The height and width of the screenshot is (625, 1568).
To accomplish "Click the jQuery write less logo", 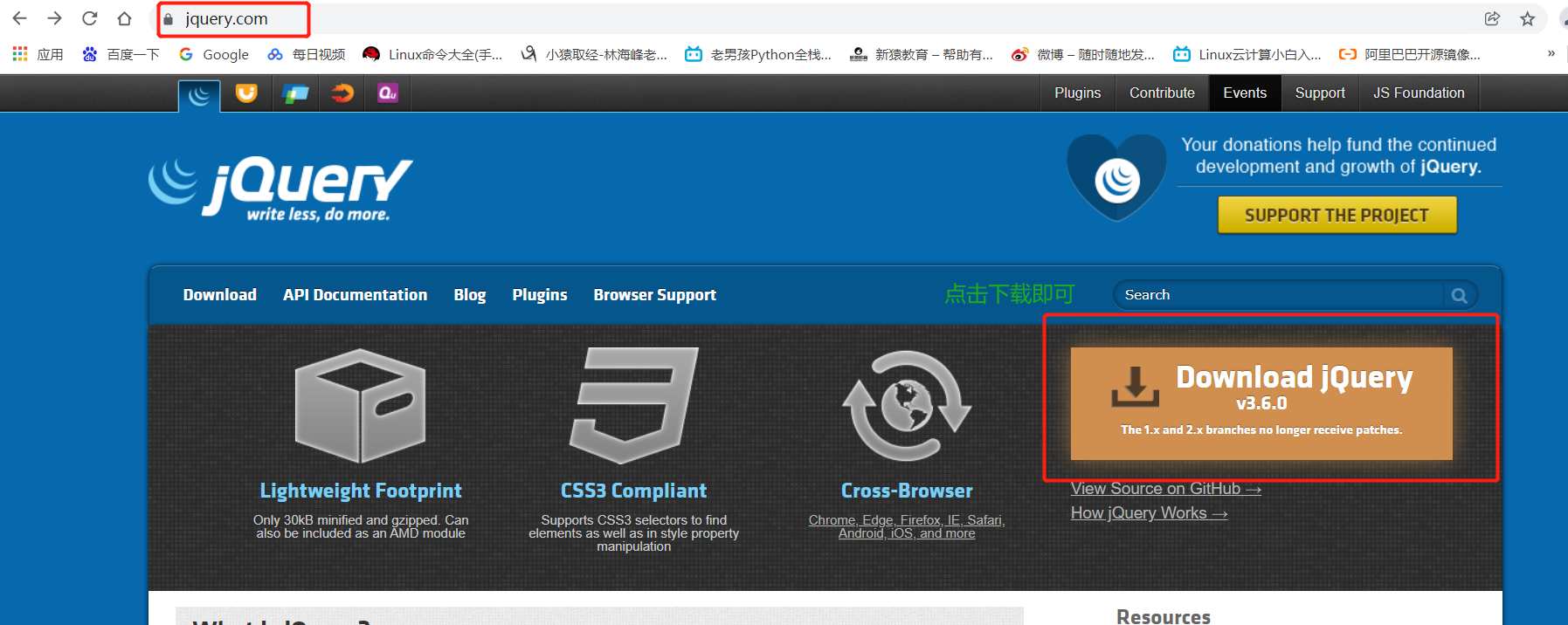I will point(280,189).
